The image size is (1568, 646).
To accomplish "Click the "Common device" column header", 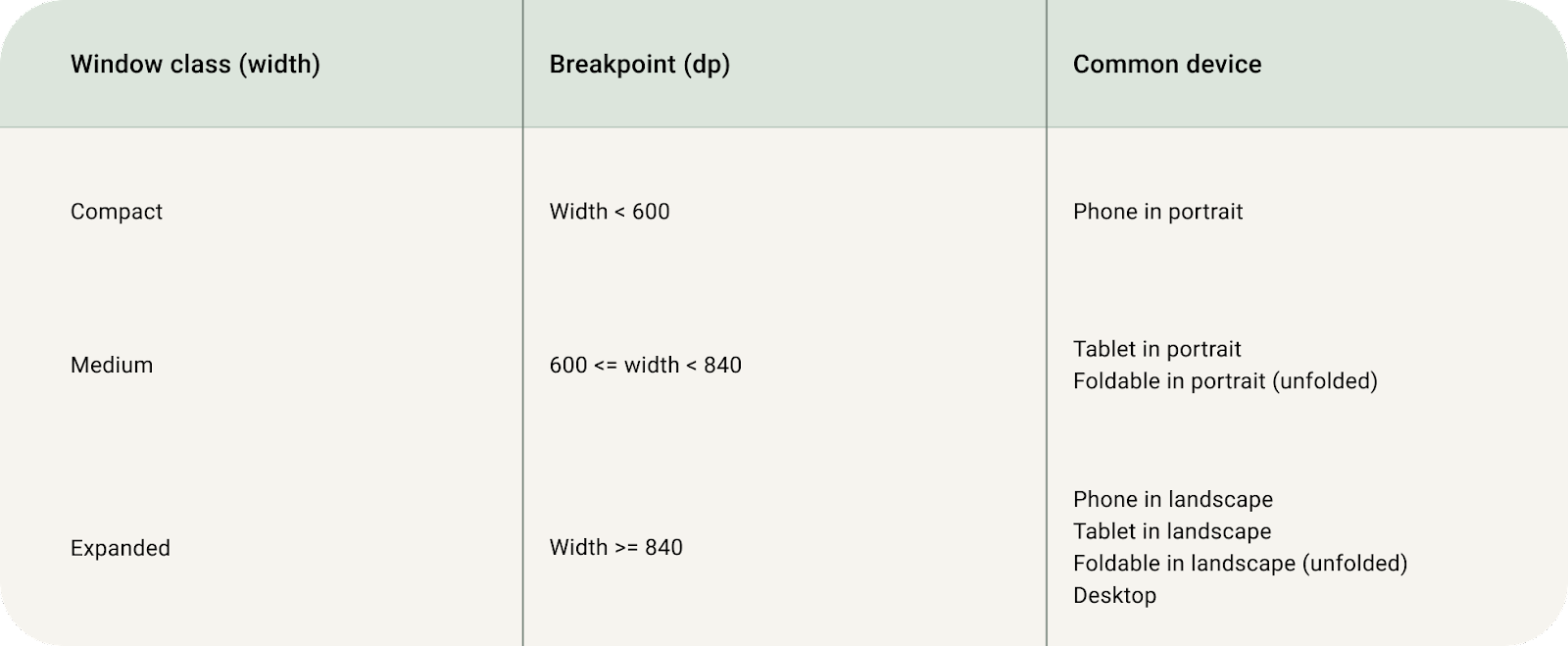I will [1166, 65].
